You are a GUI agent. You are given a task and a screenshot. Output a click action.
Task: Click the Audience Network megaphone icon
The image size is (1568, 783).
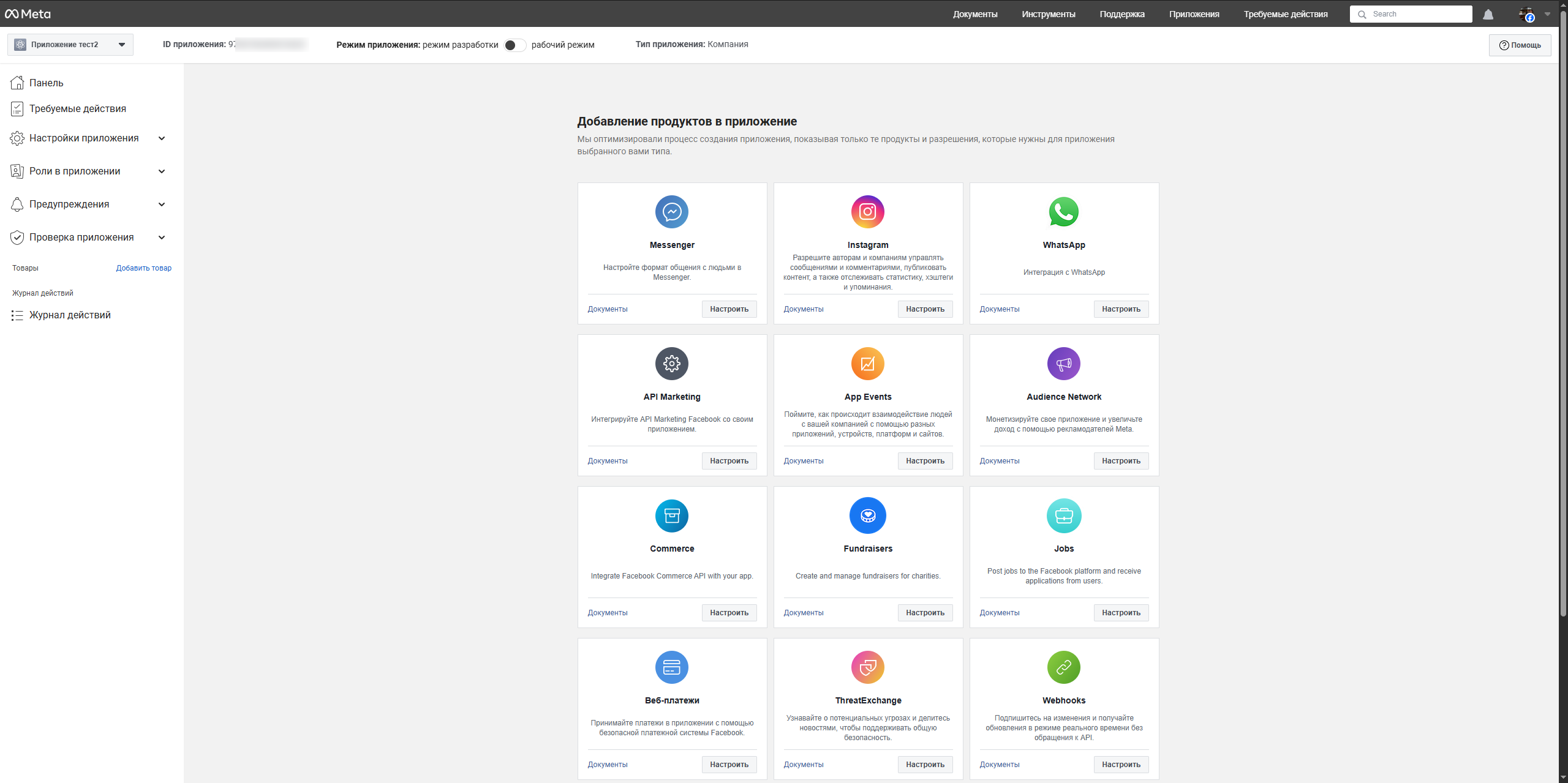(x=1064, y=364)
